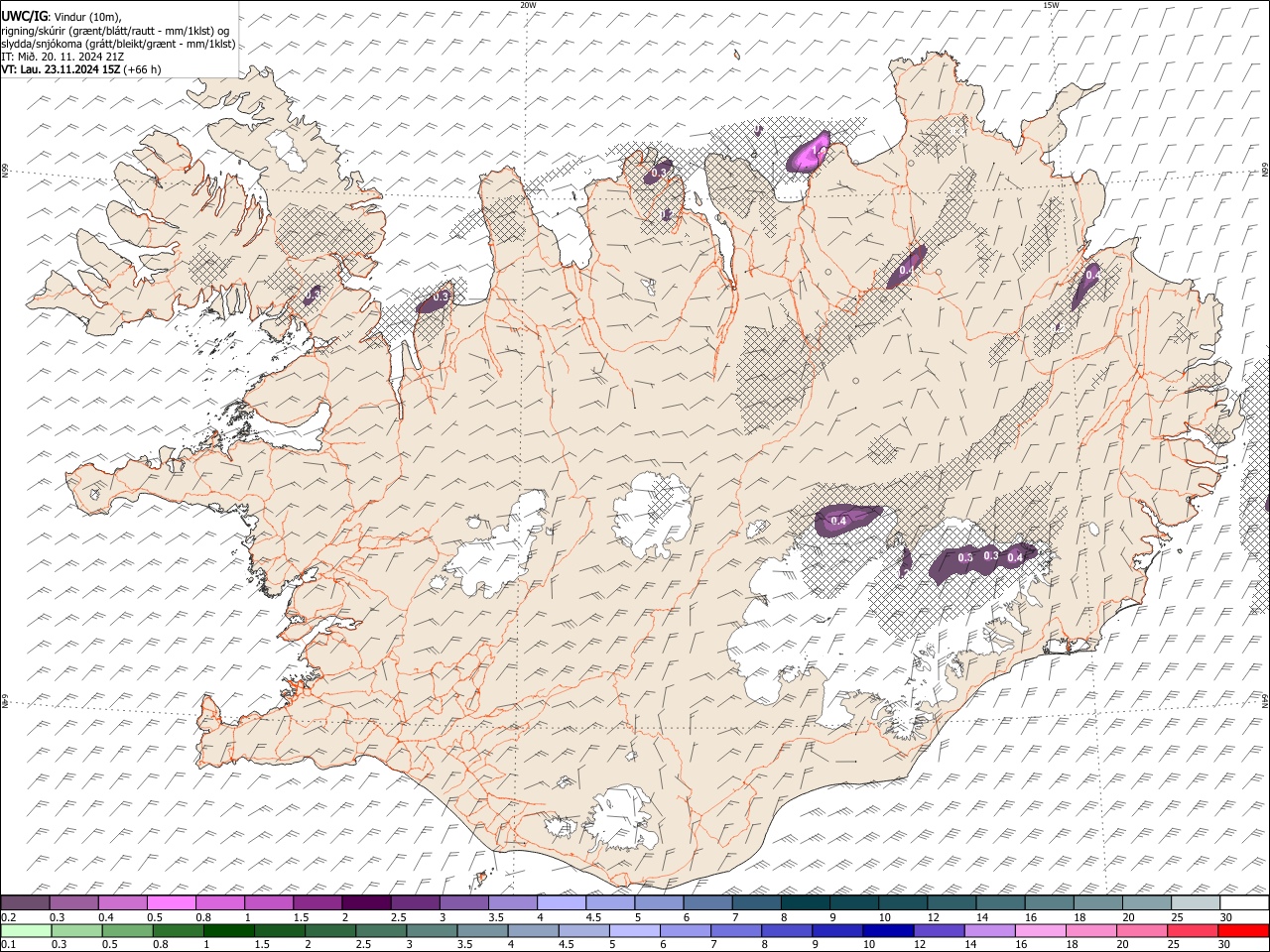
Task: Click the '0.1' label in lower legend
Action: (x=9, y=944)
